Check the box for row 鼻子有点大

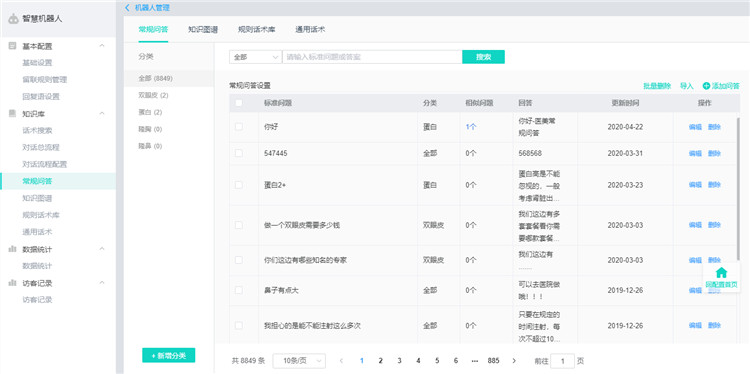pyautogui.click(x=239, y=290)
